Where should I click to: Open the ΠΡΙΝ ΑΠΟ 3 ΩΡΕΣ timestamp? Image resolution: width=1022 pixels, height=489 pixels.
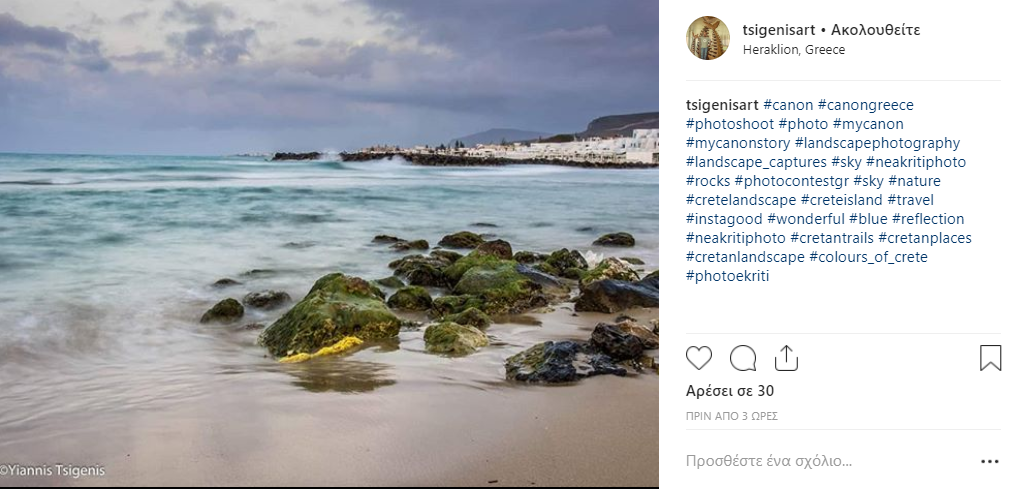tap(732, 416)
